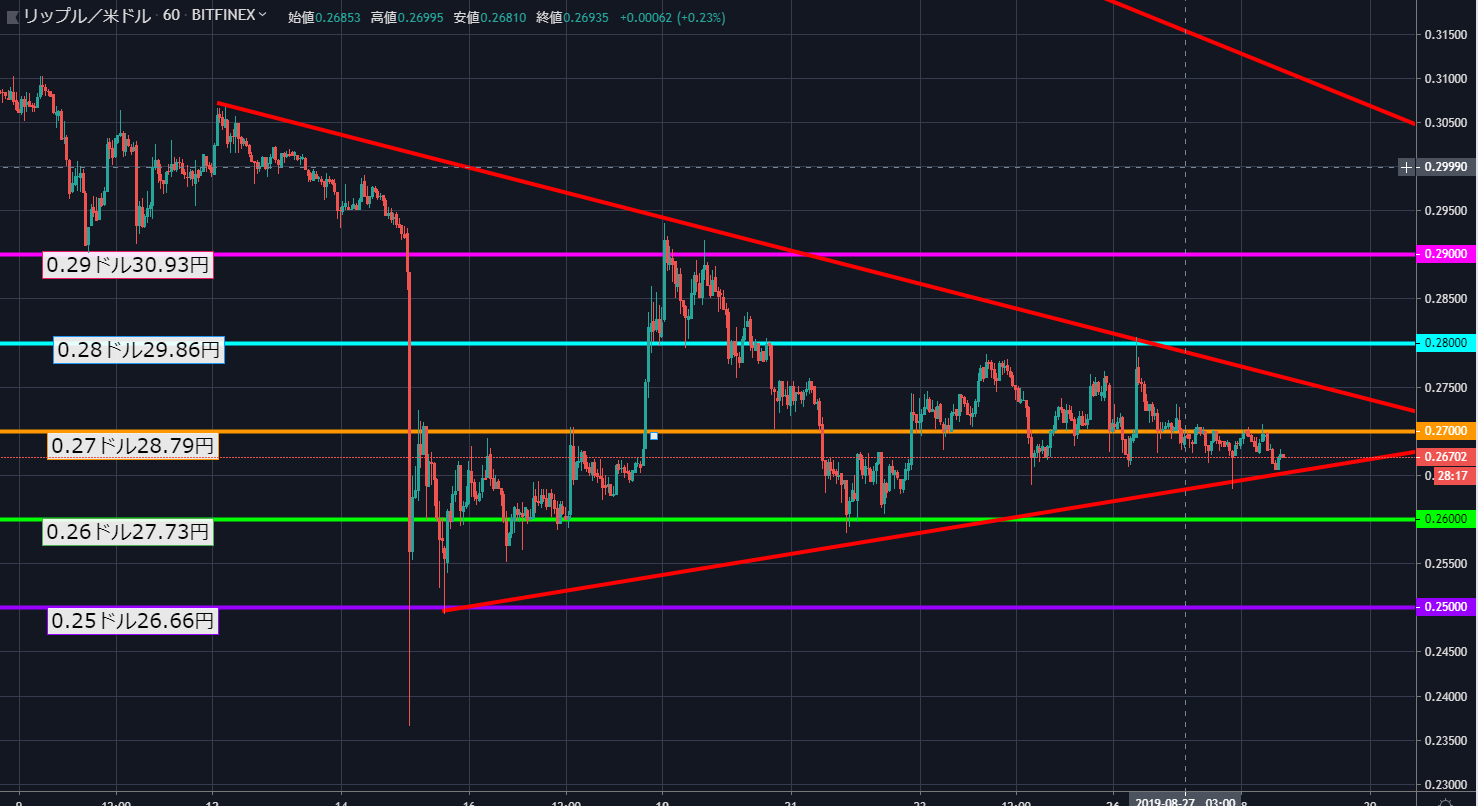Click the 0.29990 crosshair price label
1478x806 pixels.
(1446, 167)
